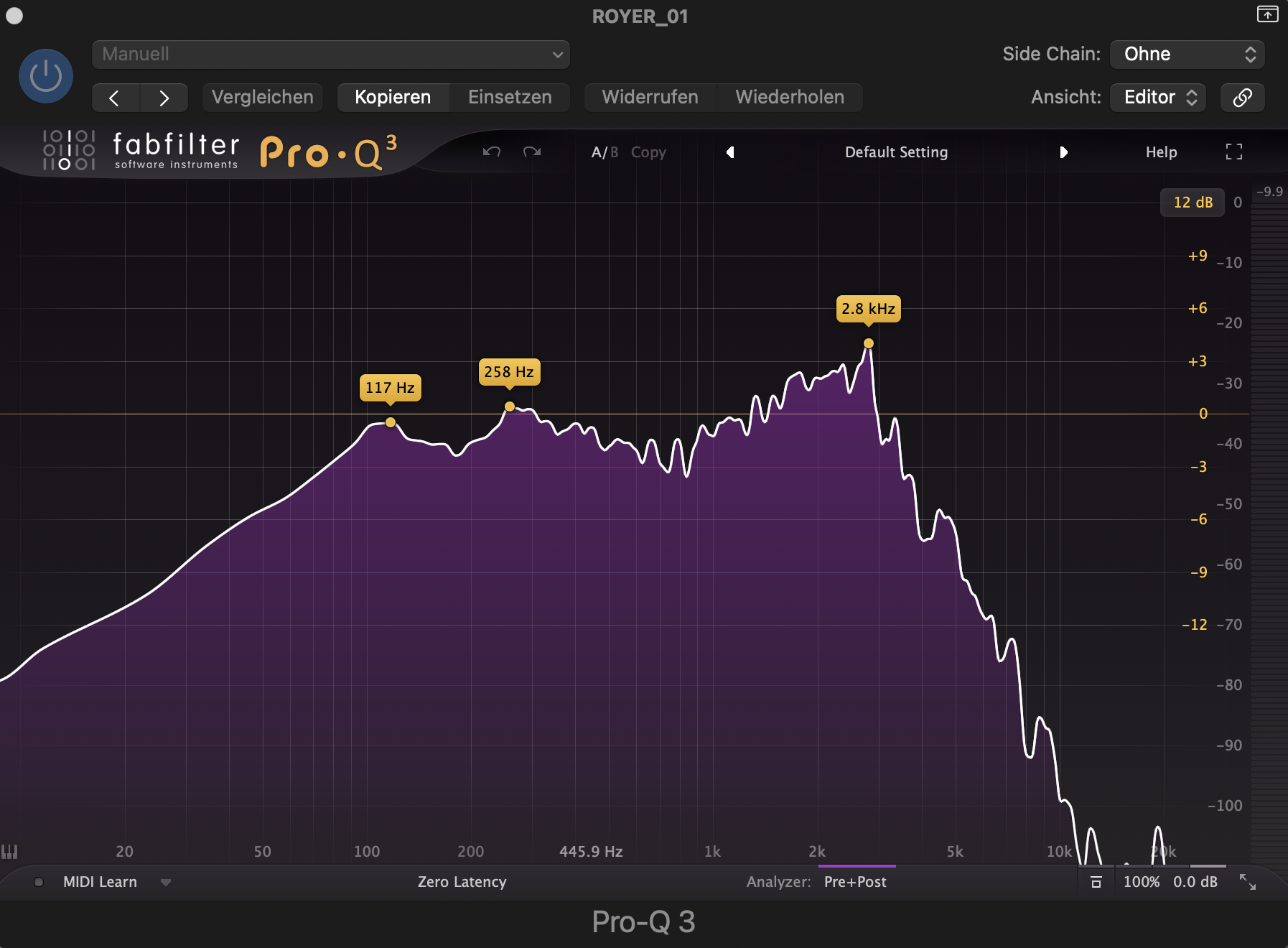Click the Wiederholen button

click(790, 98)
